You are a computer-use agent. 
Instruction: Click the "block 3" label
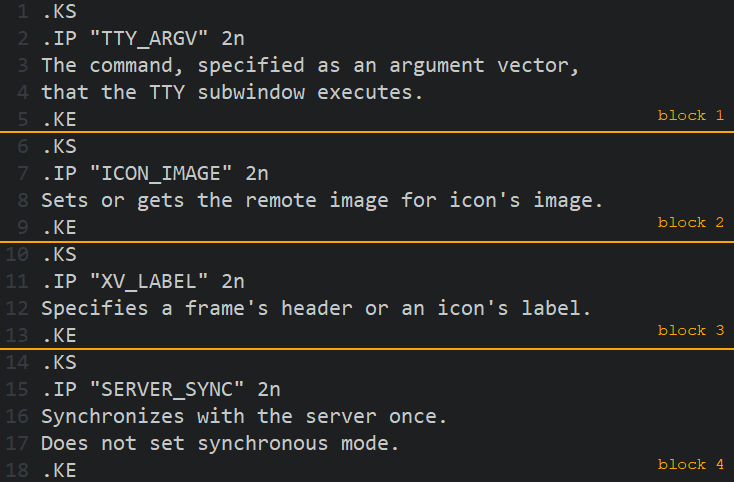tap(690, 330)
